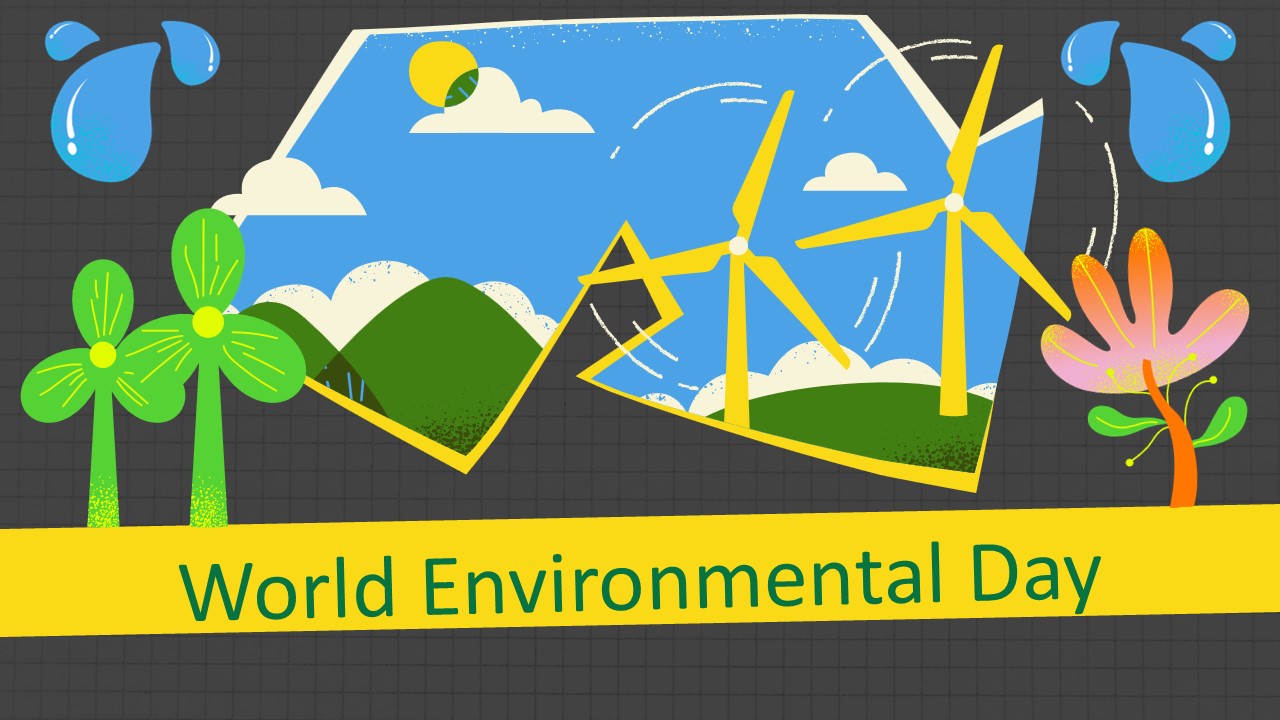Click the yellow sun in the sky
Viewport: 1280px width, 720px height.
click(435, 72)
